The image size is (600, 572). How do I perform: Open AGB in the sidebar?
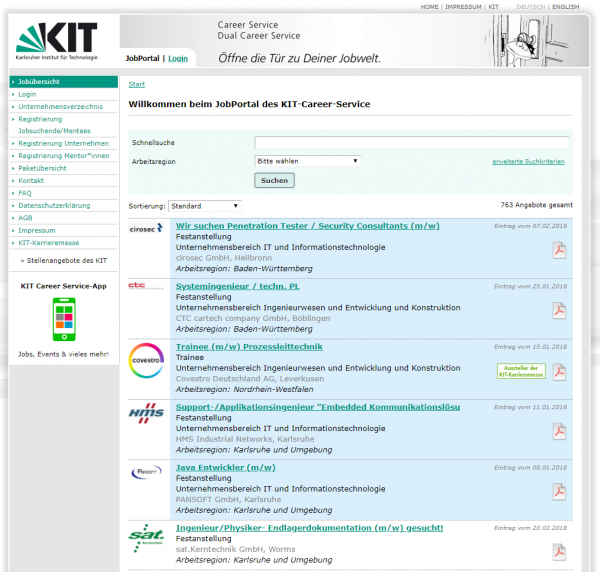[25, 218]
